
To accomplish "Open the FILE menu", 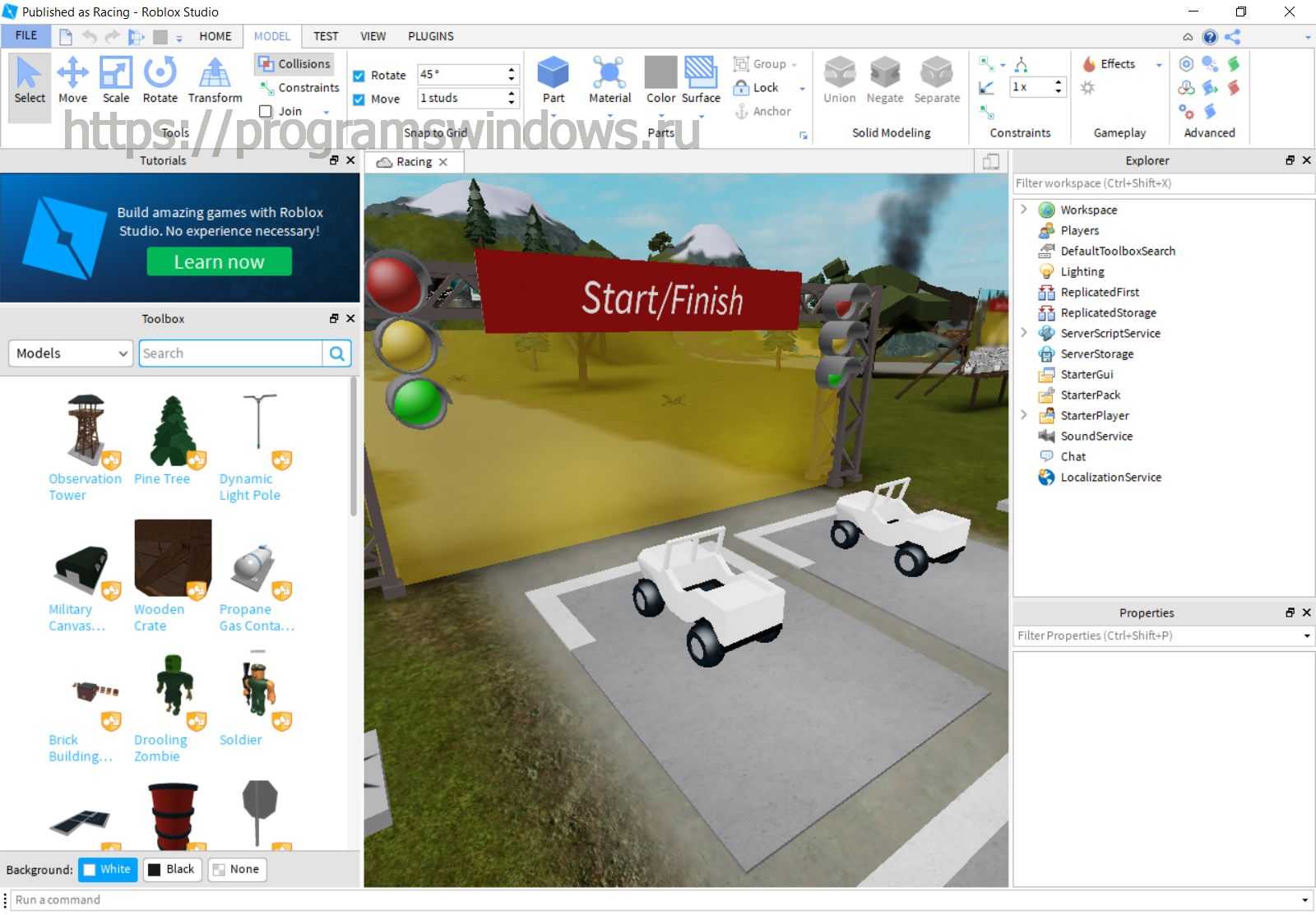I will (26, 35).
